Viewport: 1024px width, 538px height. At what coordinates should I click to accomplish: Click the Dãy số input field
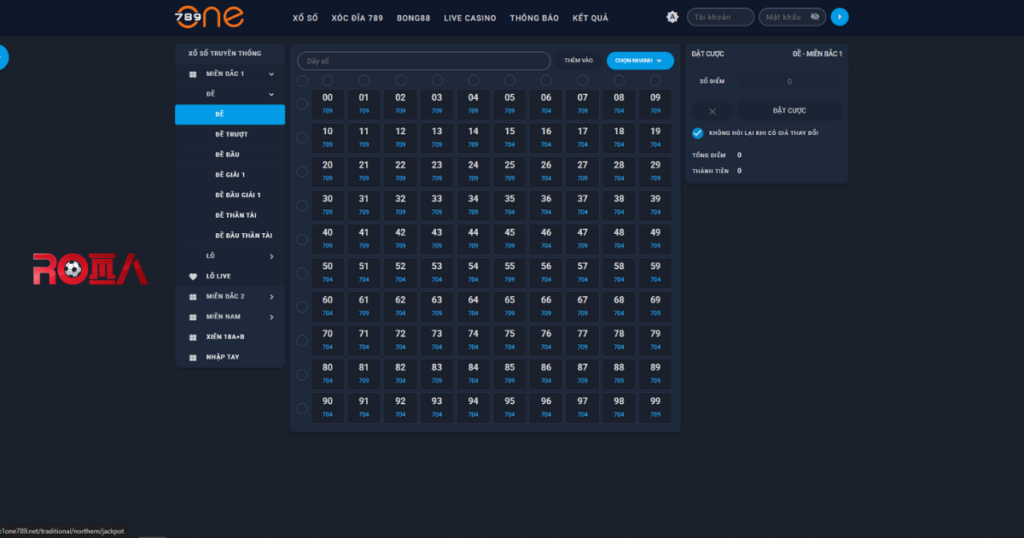click(424, 61)
